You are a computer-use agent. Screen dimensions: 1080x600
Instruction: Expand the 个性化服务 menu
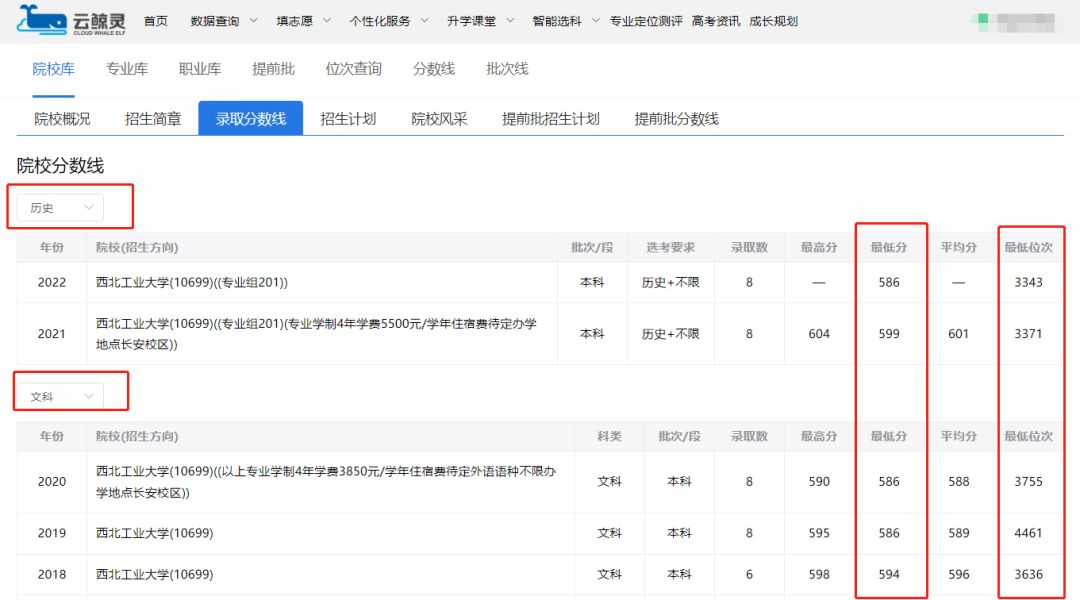[380, 20]
